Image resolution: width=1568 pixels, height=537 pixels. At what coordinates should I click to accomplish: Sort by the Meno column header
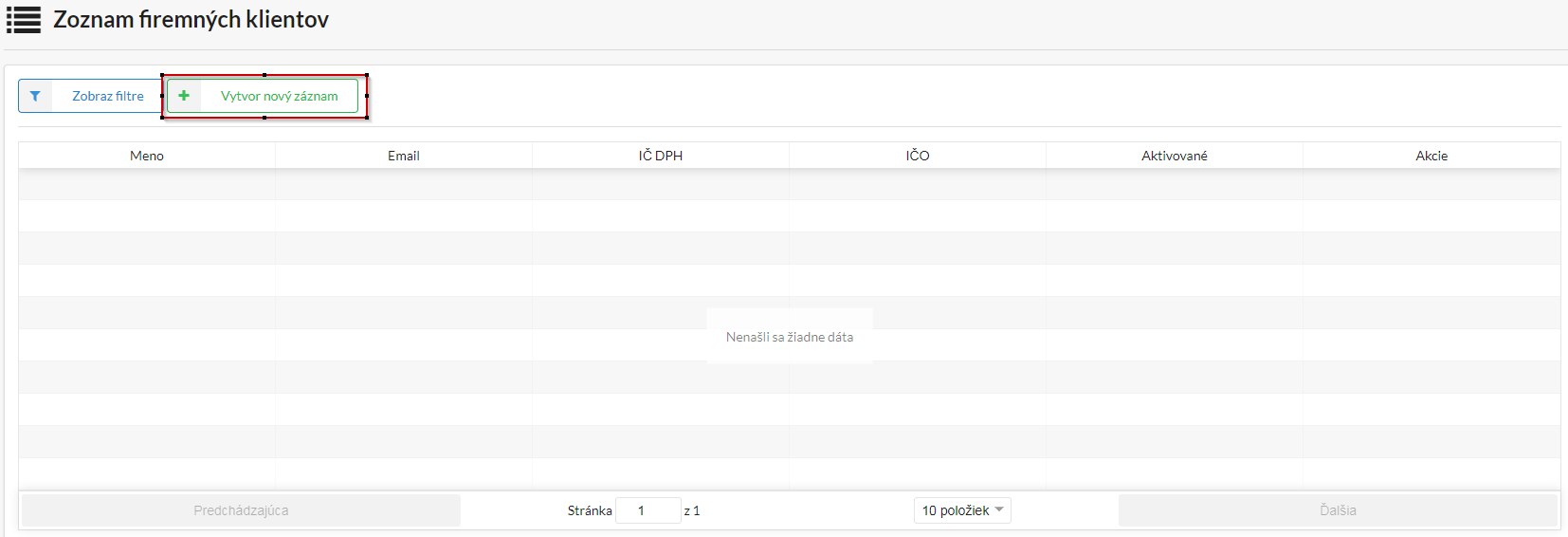(147, 156)
